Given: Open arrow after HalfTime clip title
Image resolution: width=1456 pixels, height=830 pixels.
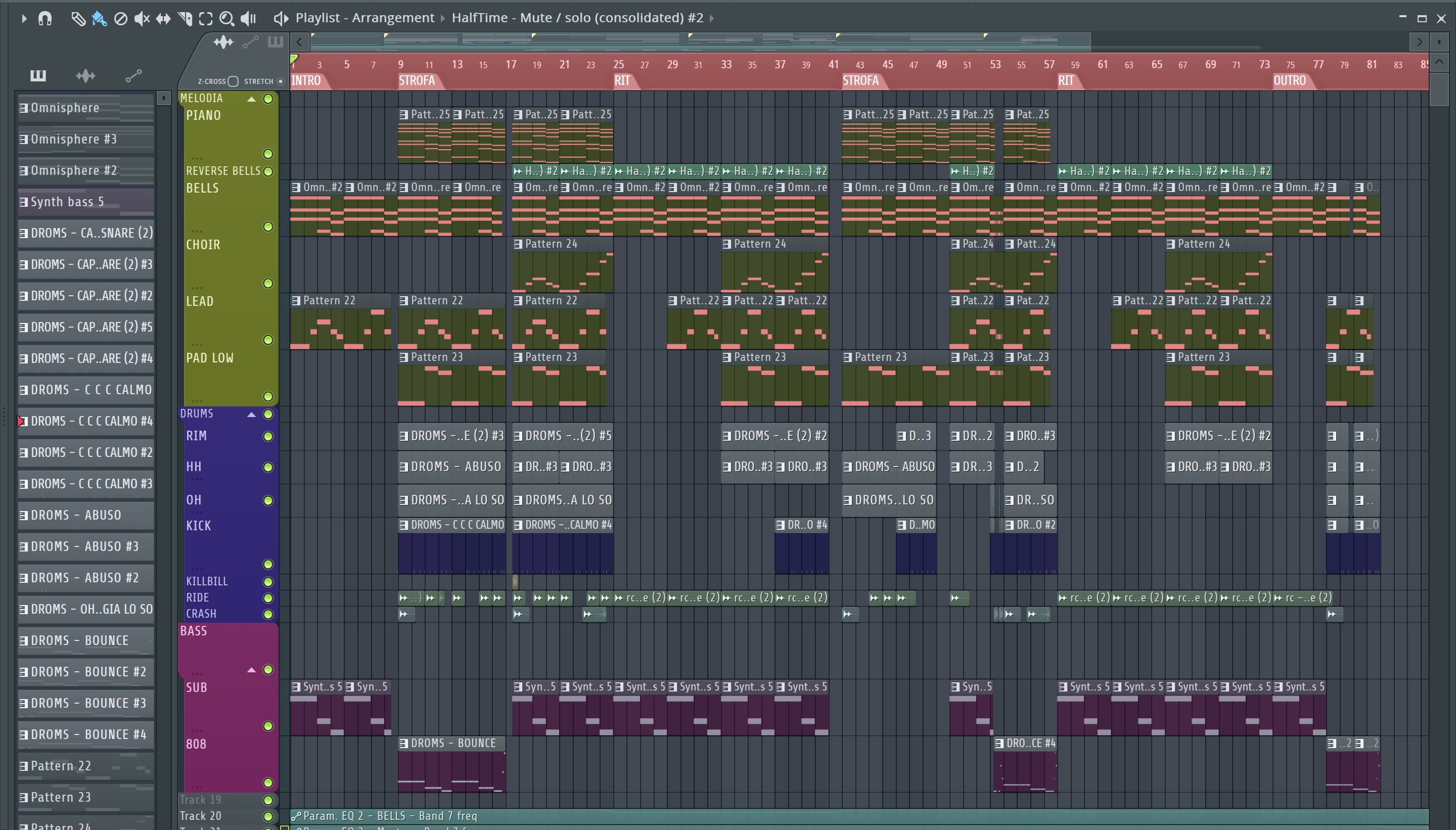Looking at the screenshot, I should 711,18.
